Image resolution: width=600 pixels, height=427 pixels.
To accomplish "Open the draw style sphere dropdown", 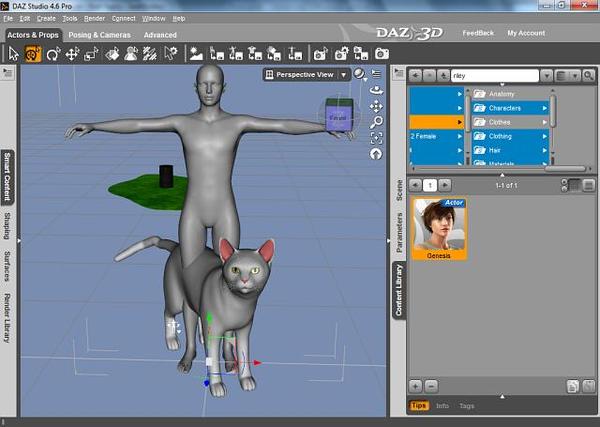I will 360,74.
